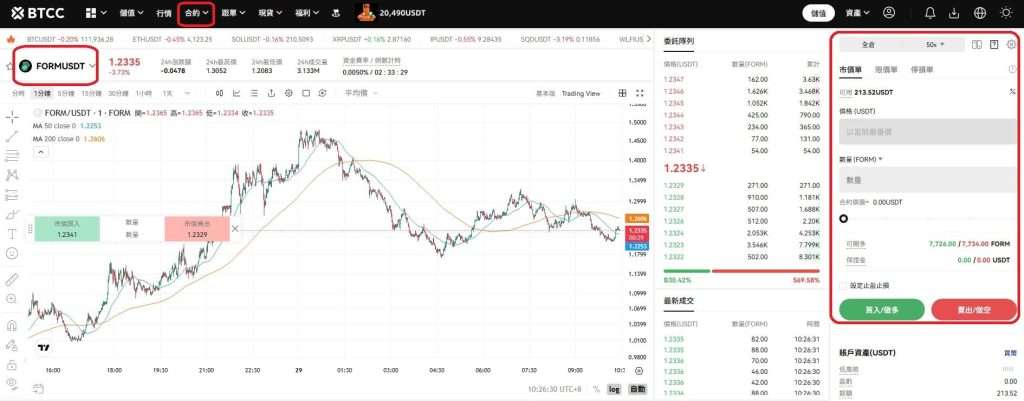Switch to 限價單 limit order tab
1024x401 pixels.
[886, 69]
